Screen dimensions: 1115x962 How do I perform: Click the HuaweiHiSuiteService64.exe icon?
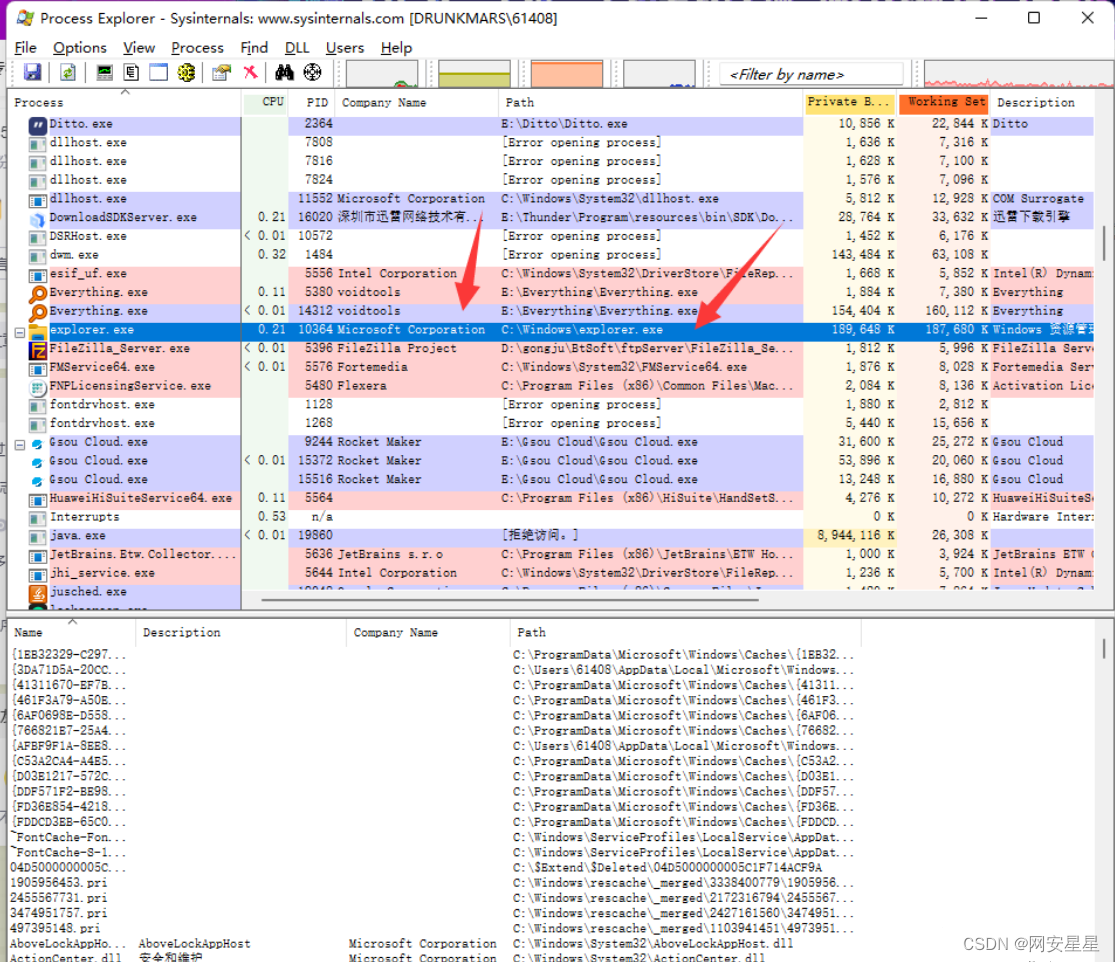pos(38,500)
